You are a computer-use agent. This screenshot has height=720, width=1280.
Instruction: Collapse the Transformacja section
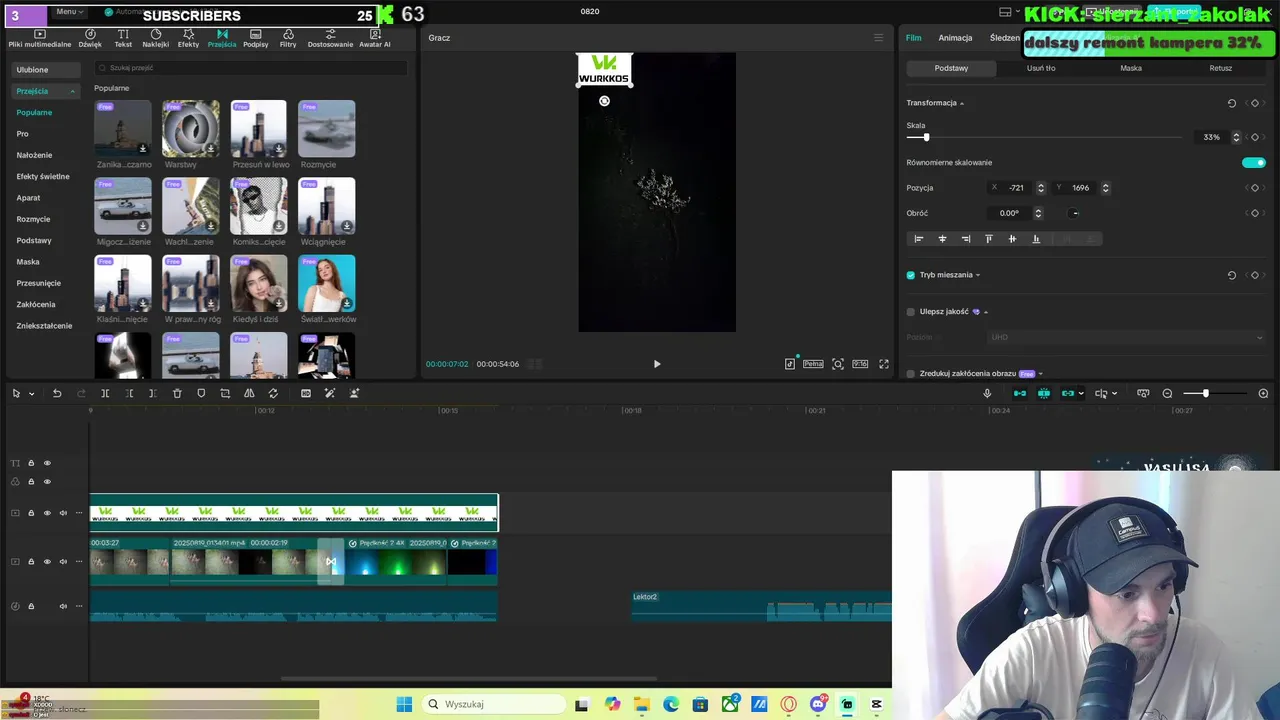tap(962, 103)
